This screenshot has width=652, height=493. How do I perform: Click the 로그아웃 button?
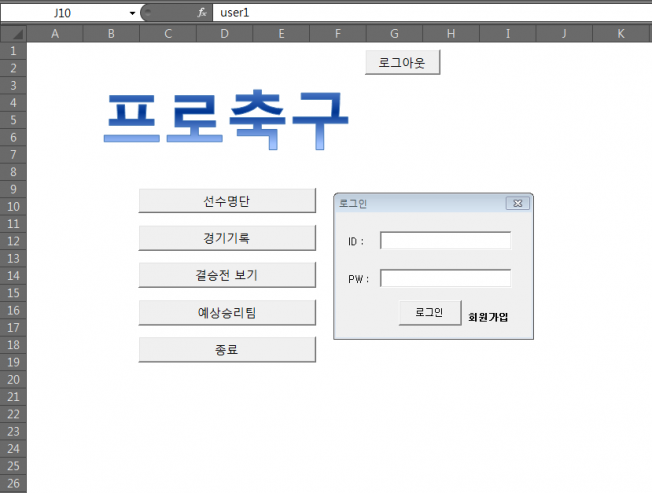click(x=402, y=63)
